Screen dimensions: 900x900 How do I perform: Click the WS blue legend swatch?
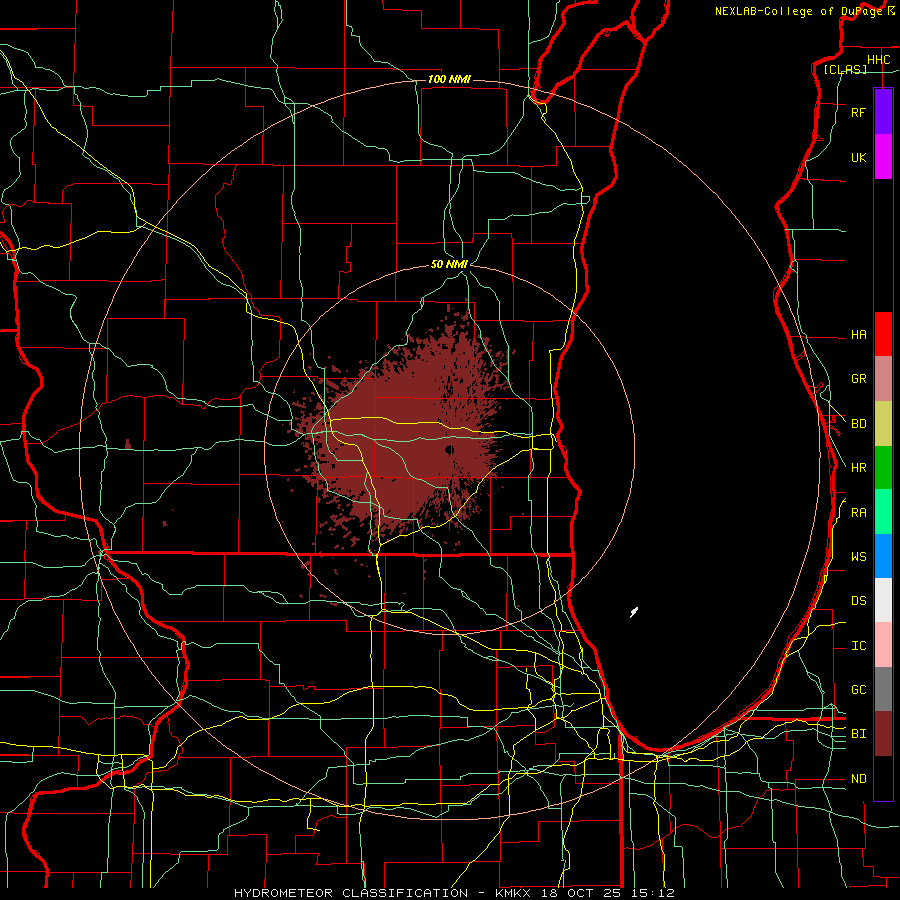(x=883, y=556)
